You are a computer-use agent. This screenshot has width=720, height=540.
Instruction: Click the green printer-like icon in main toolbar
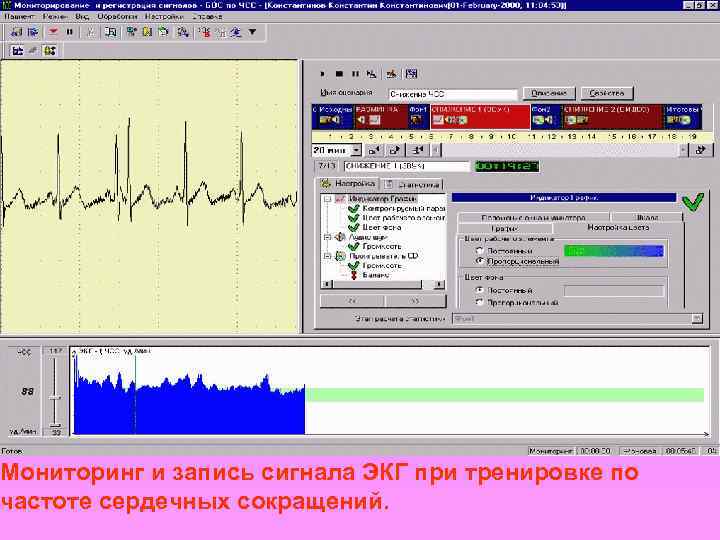click(163, 32)
